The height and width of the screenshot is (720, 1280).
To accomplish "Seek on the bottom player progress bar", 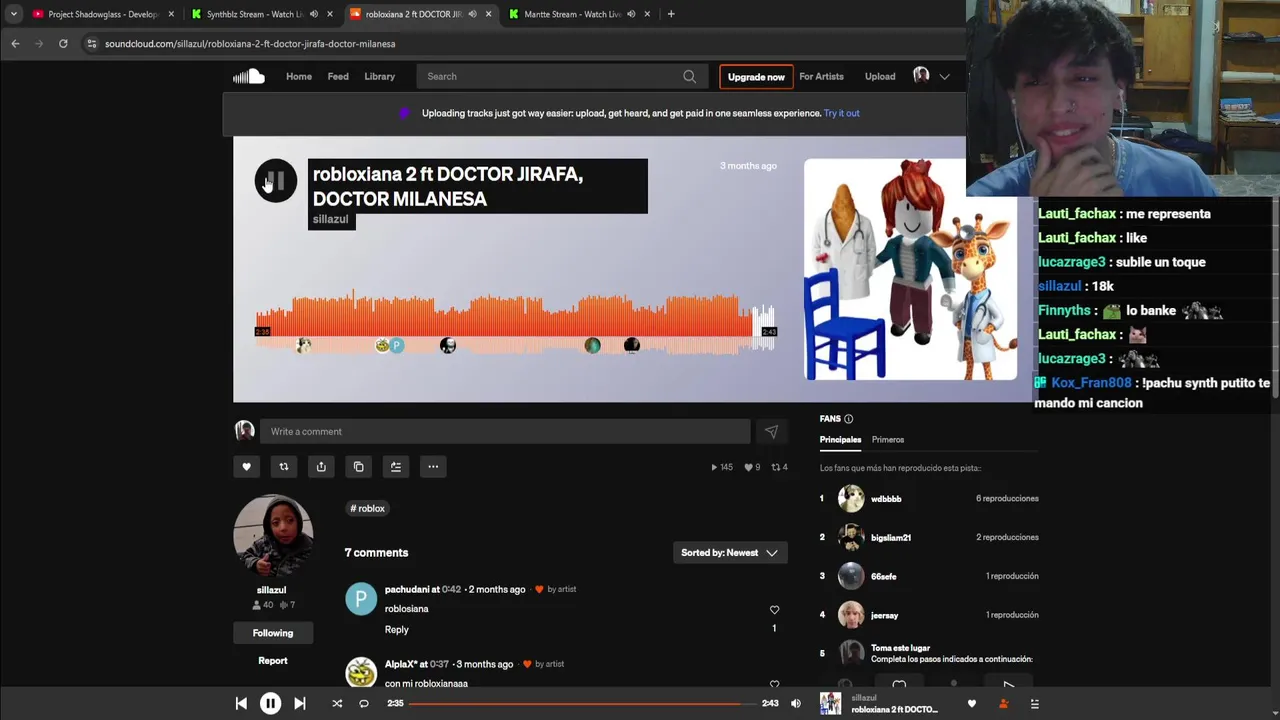I will [583, 704].
